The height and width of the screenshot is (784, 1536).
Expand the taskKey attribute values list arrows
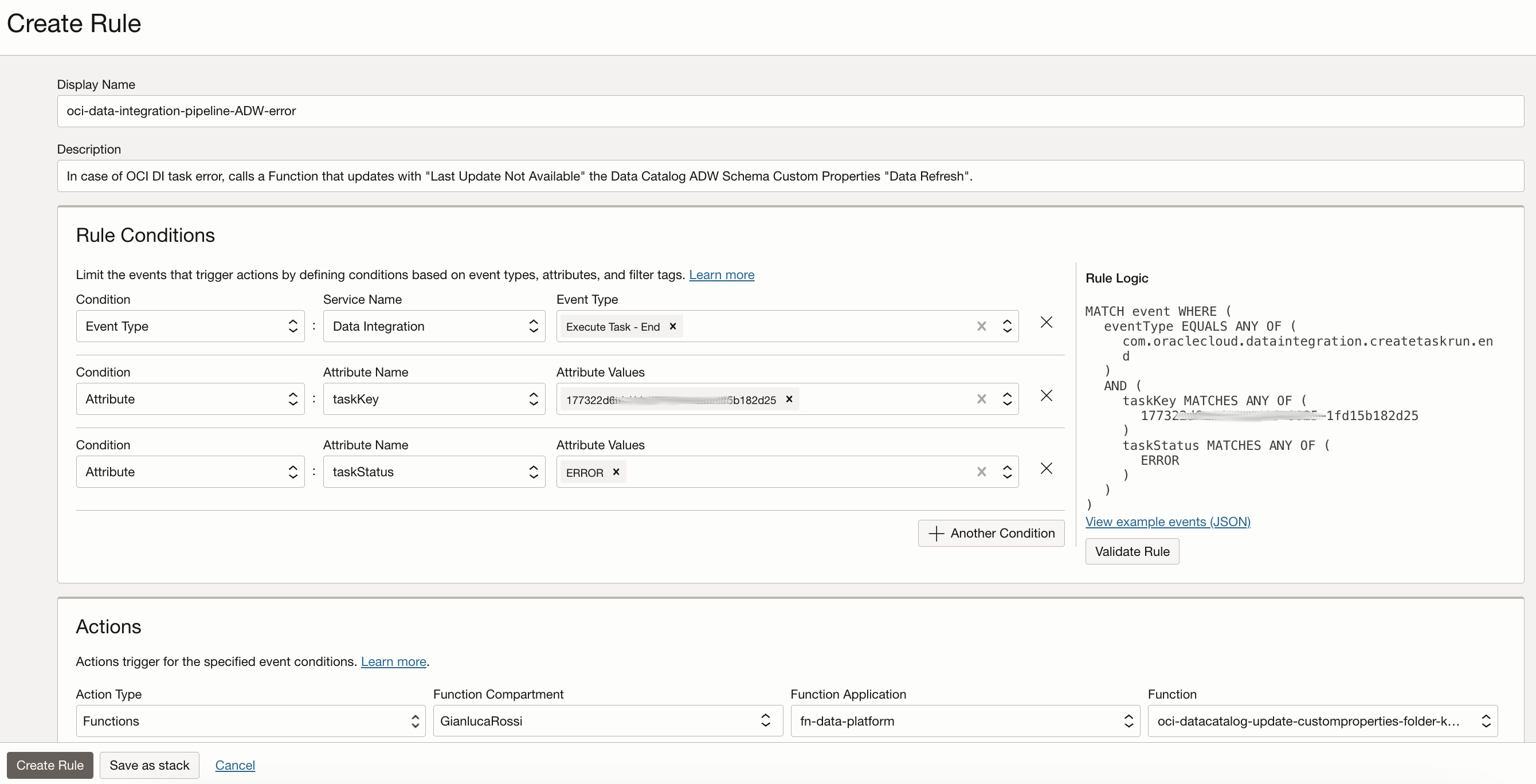[x=1007, y=399]
